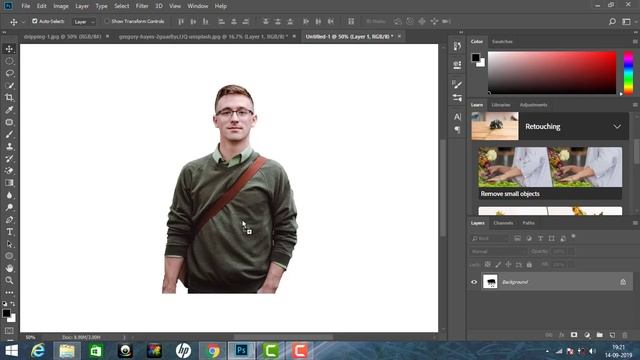Screen dimensions: 640x360
Task: Select the Path Selection tool
Action: 9,244
